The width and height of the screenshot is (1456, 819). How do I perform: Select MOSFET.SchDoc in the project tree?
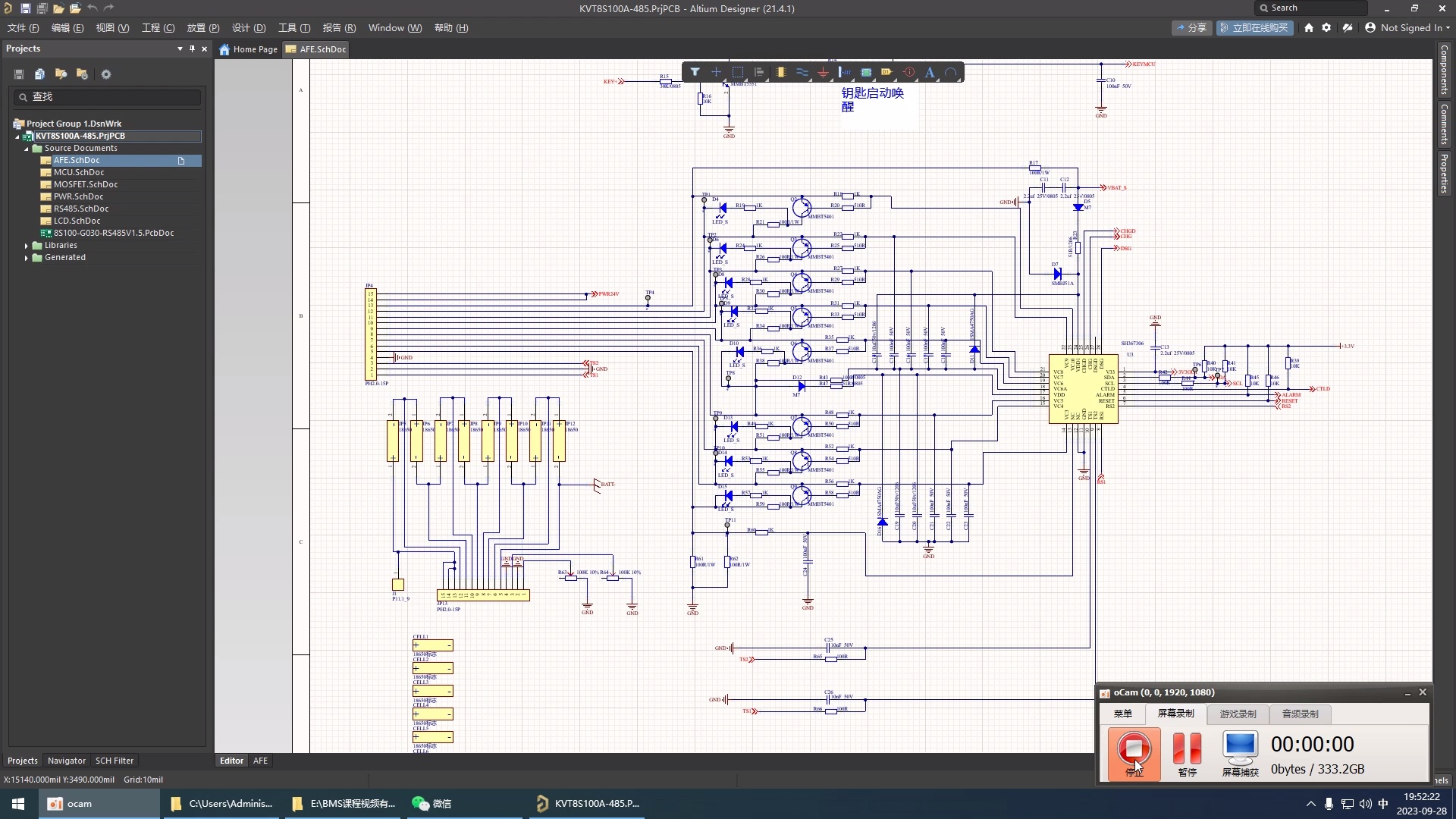click(x=86, y=185)
